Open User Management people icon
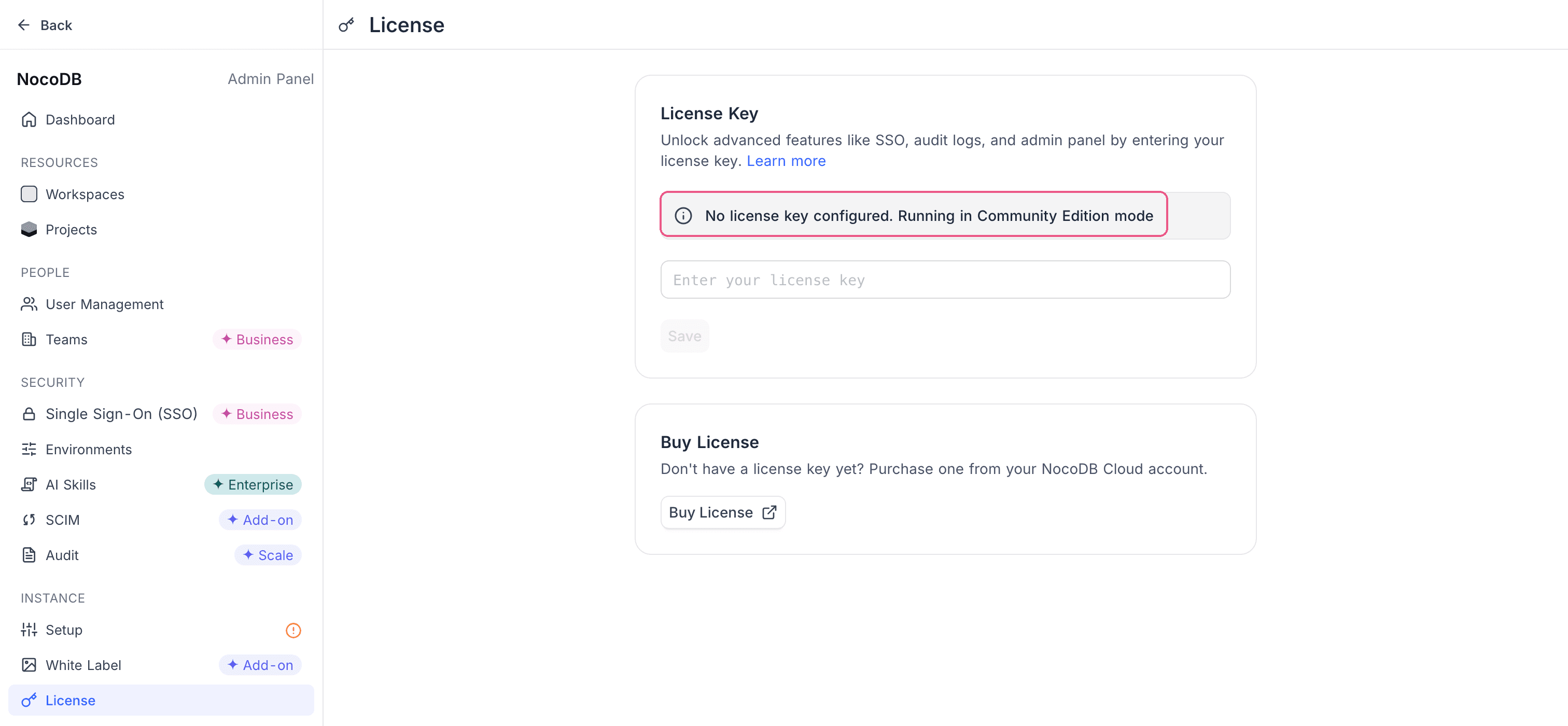 coord(29,304)
